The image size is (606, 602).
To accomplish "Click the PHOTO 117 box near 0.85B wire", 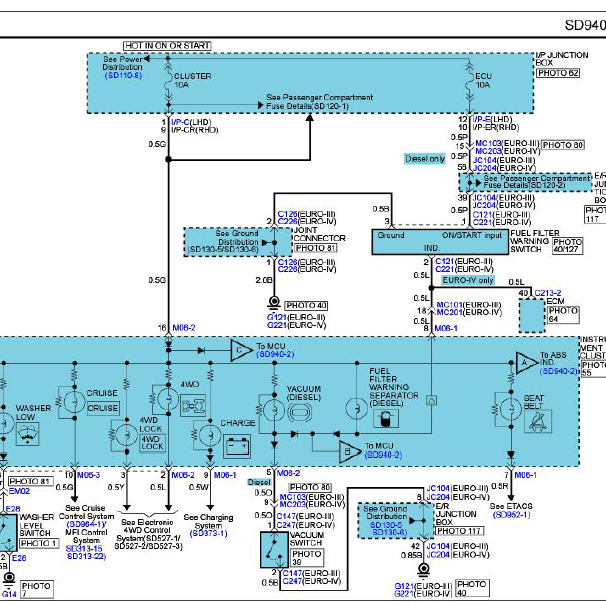I will [x=460, y=531].
